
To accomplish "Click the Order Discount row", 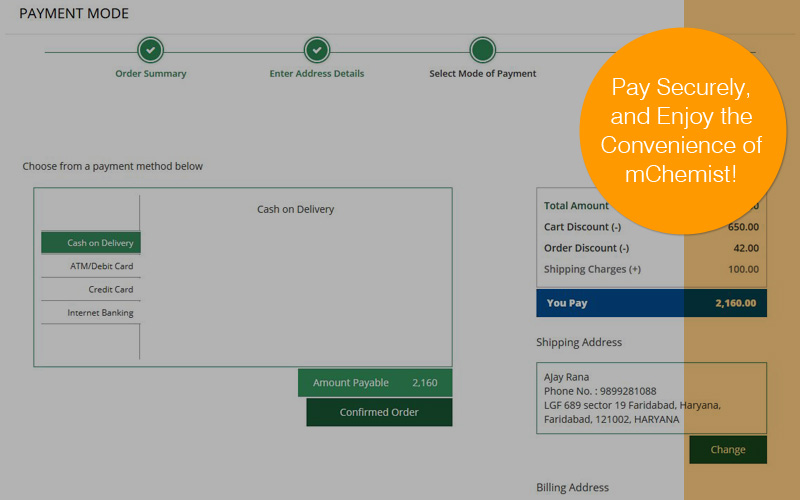I will pyautogui.click(x=651, y=248).
